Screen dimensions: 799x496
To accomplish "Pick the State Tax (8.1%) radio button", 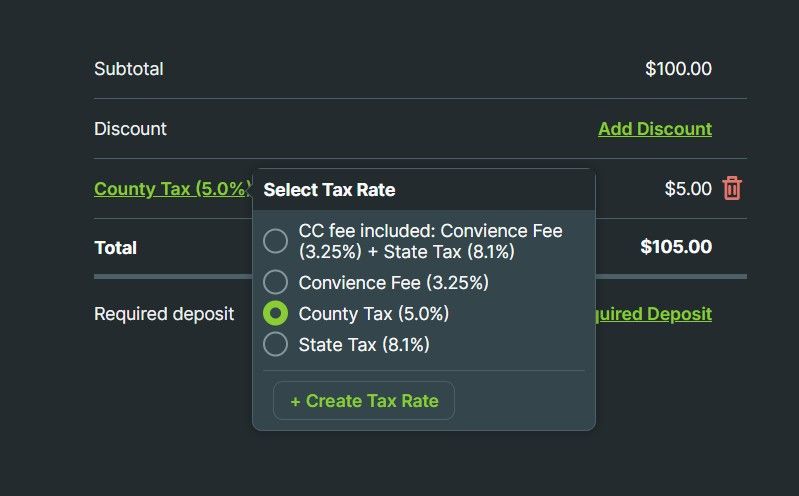I will pyautogui.click(x=275, y=345).
